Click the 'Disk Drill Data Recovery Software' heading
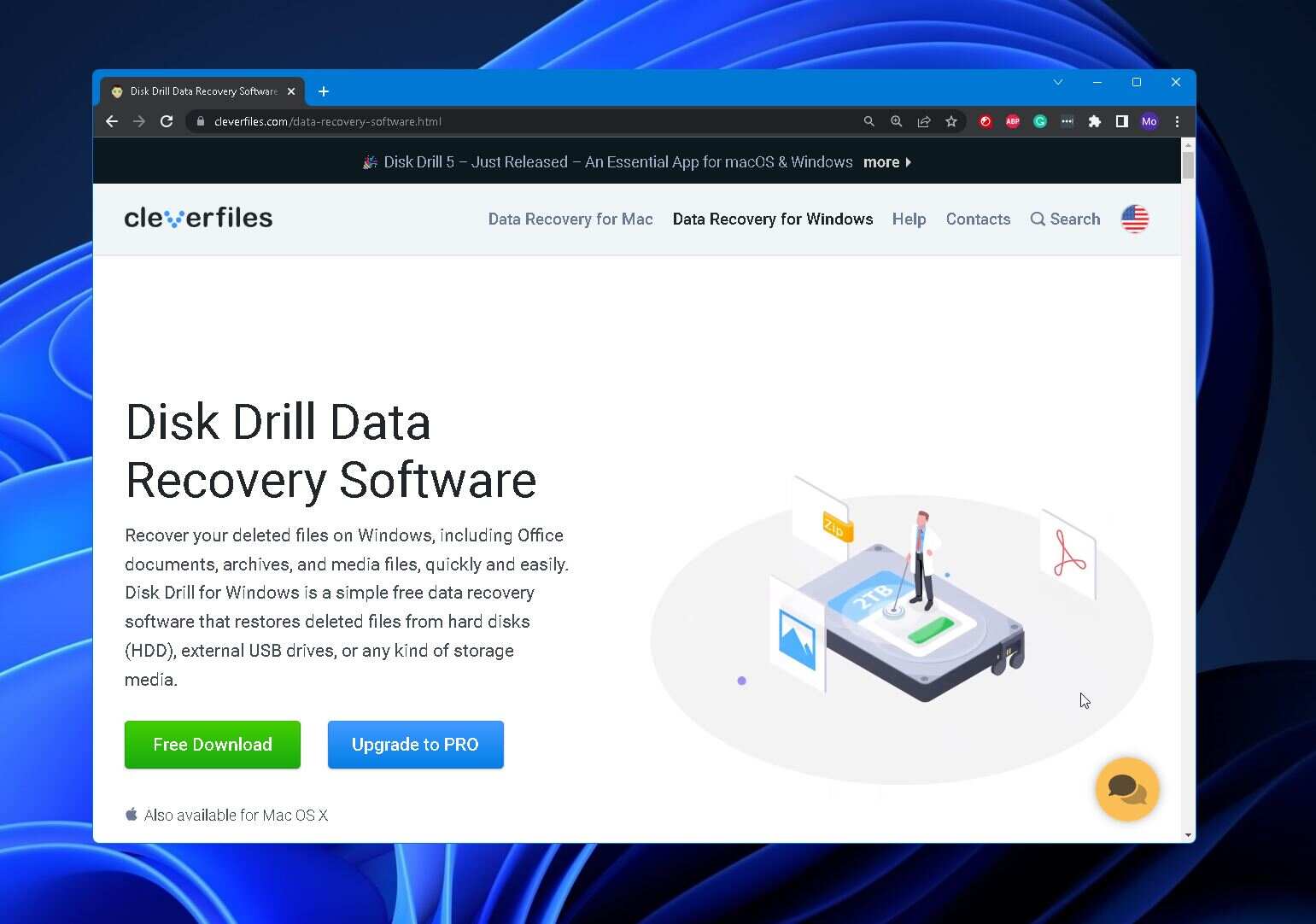1316x924 pixels. click(330, 451)
